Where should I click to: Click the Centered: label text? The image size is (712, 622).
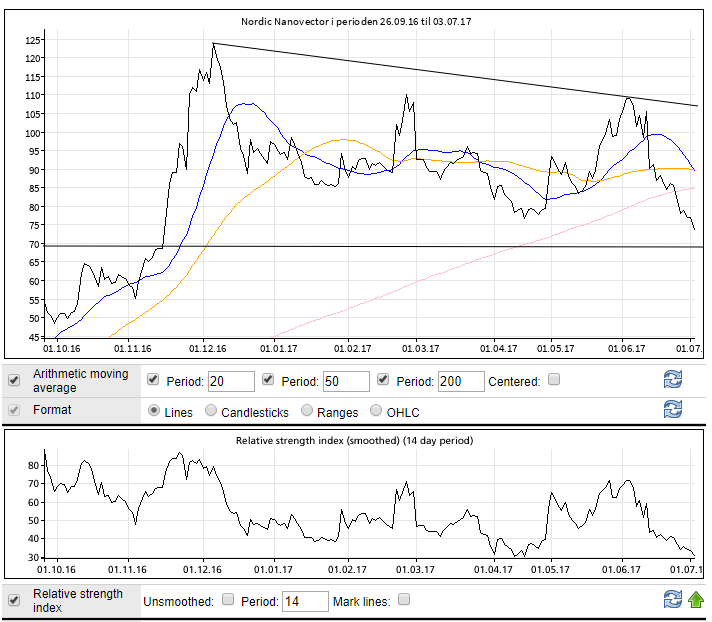click(514, 382)
